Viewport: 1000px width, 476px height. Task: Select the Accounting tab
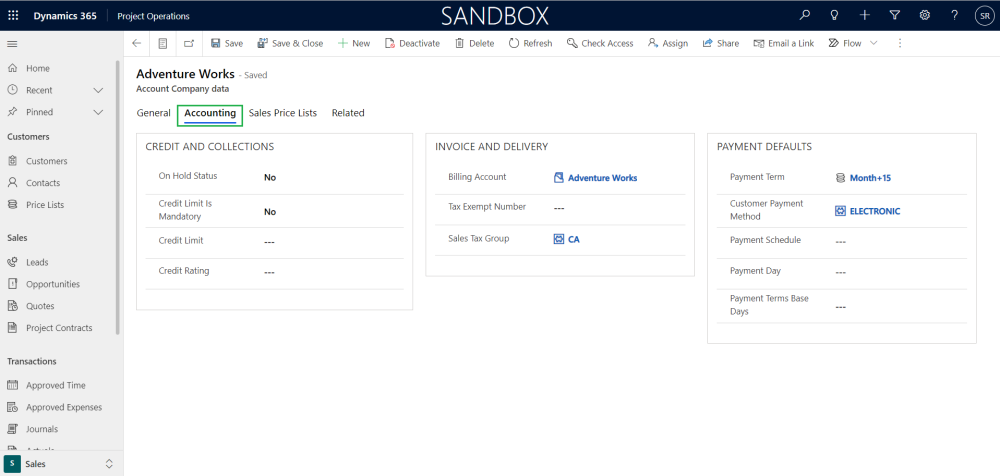coord(210,113)
